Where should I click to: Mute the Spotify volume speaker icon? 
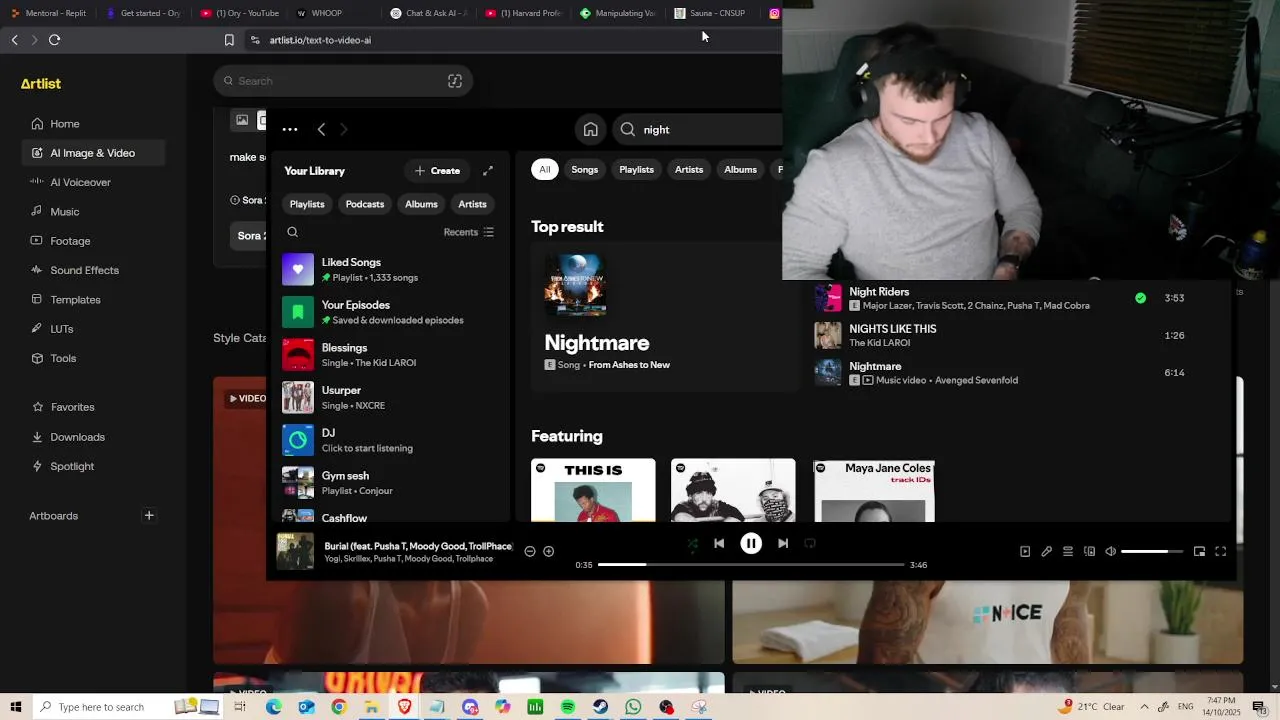tap(1110, 551)
